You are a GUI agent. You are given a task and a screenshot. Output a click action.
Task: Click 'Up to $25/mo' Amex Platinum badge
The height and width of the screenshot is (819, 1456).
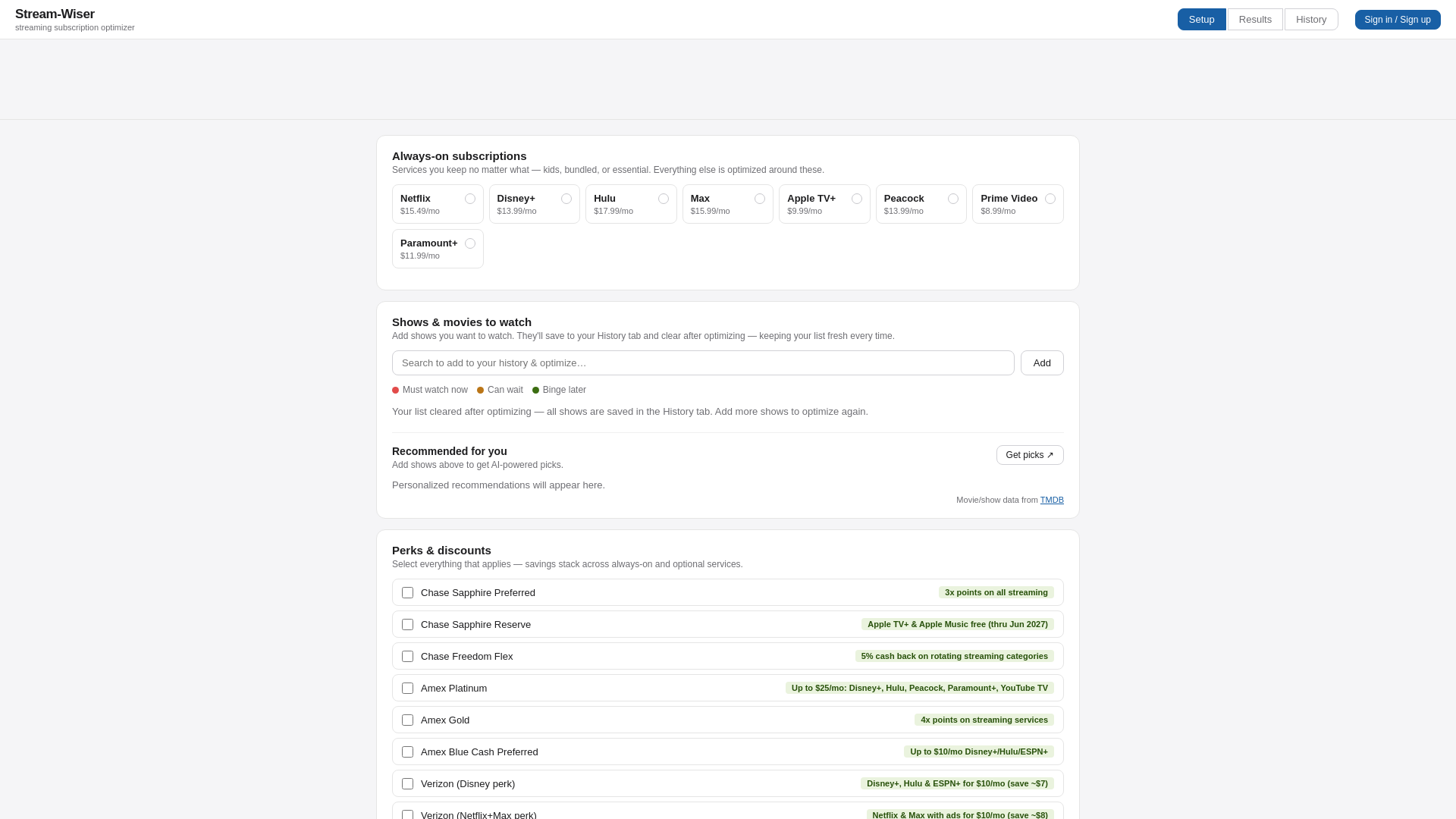(920, 689)
